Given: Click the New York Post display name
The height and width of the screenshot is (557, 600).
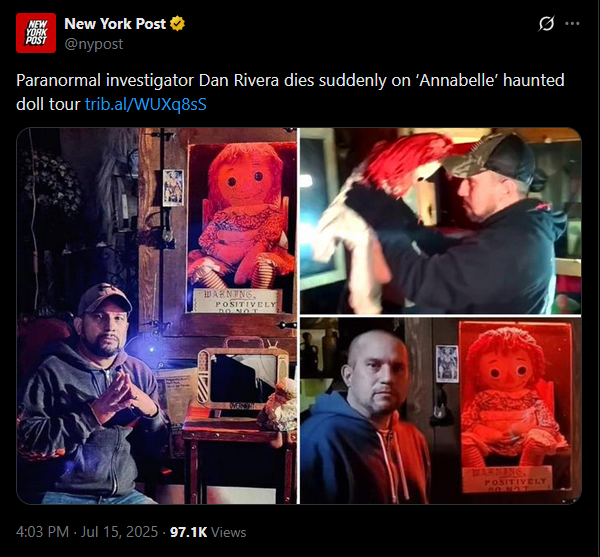Looking at the screenshot, I should [x=115, y=24].
